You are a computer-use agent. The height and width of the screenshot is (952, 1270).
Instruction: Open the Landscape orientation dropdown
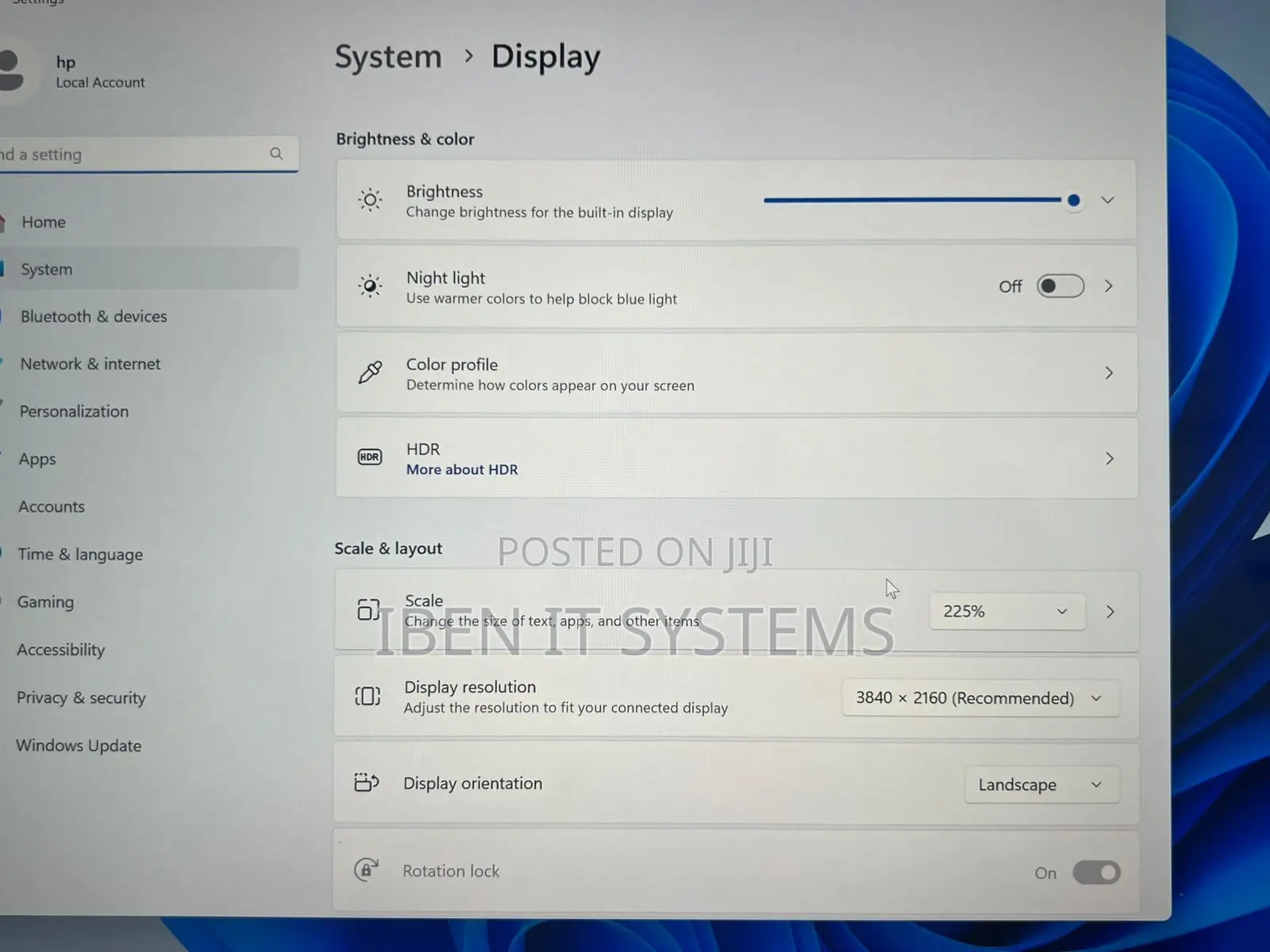(x=1041, y=785)
